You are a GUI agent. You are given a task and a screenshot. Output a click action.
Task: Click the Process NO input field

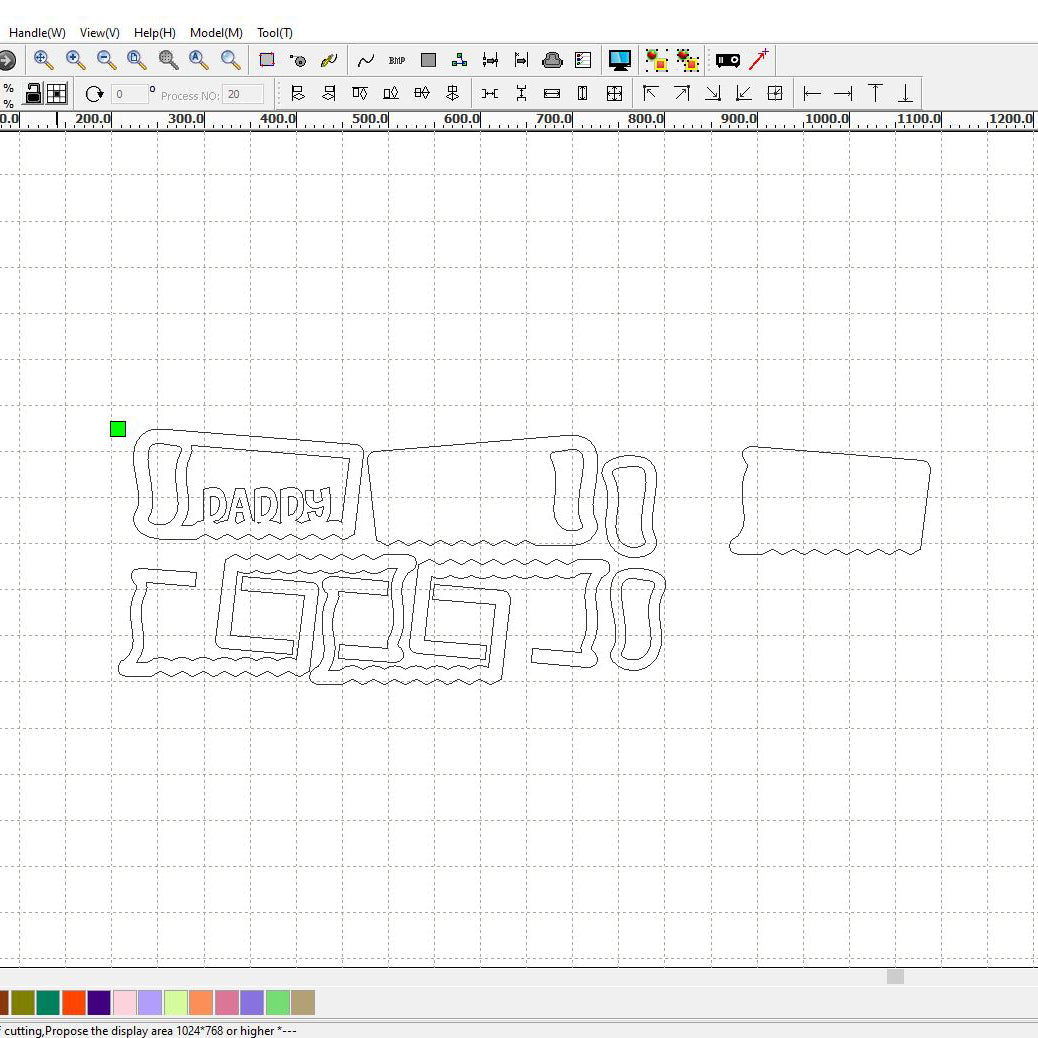tap(244, 95)
